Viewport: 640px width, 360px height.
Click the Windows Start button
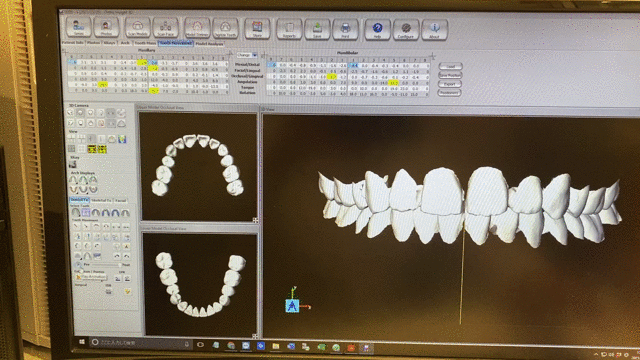82,342
